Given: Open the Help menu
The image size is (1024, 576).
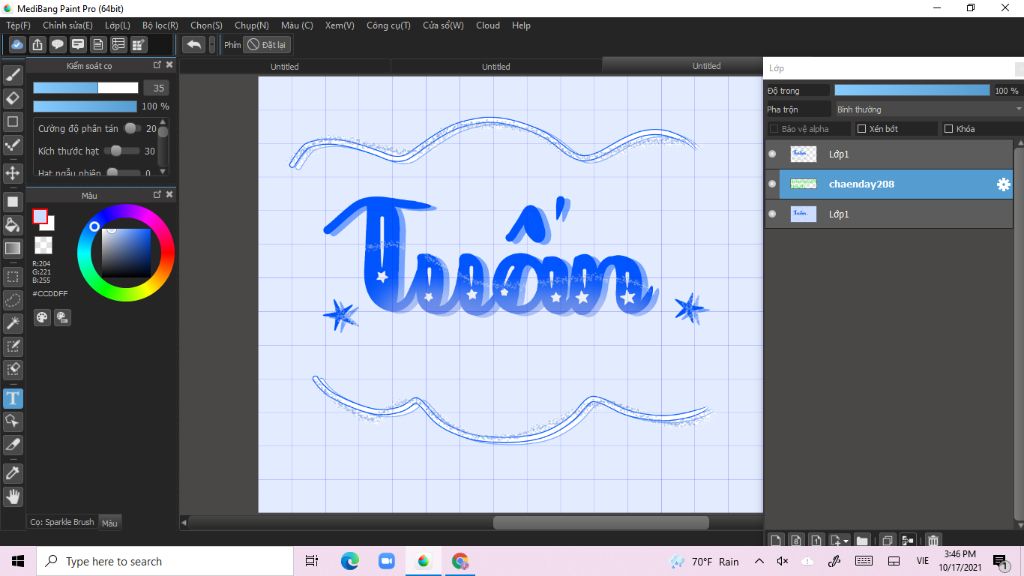Looking at the screenshot, I should click(x=521, y=25).
